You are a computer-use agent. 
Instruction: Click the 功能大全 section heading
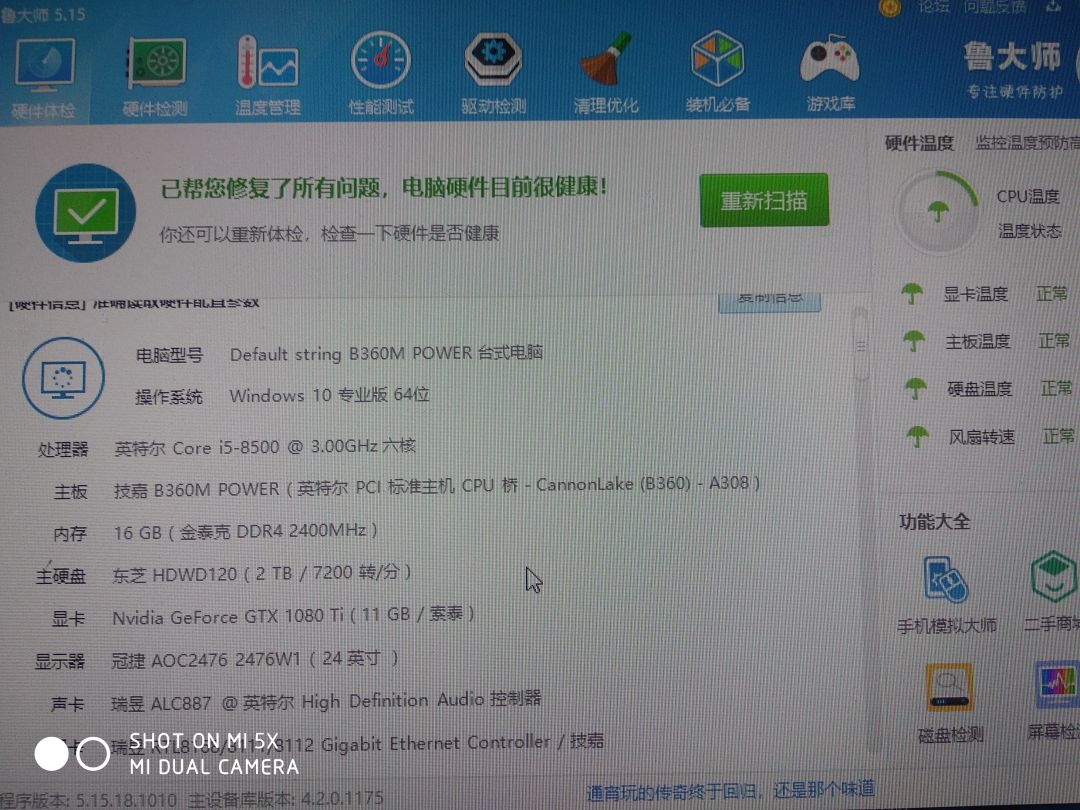coord(934,521)
